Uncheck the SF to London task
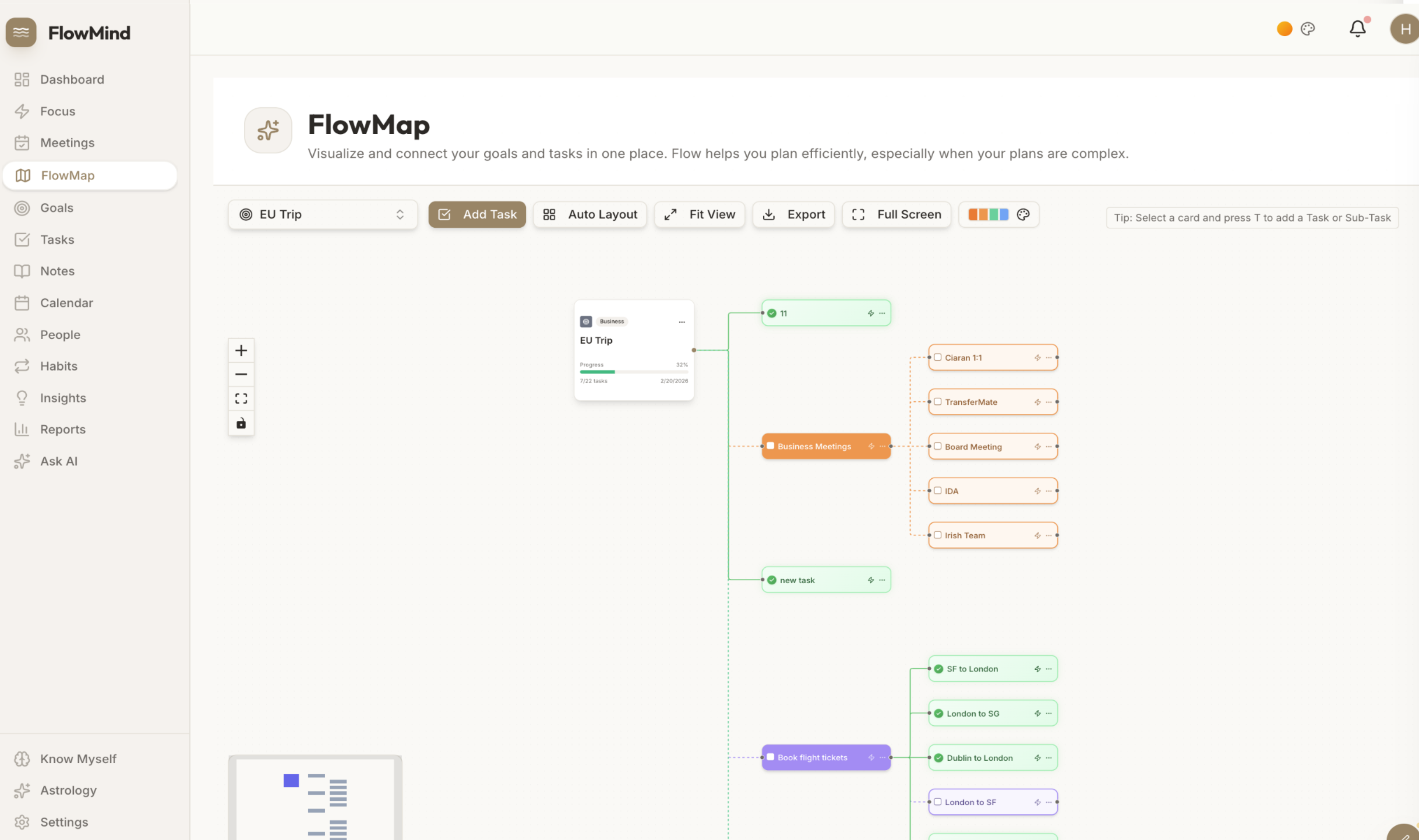The image size is (1419, 840). point(938,669)
